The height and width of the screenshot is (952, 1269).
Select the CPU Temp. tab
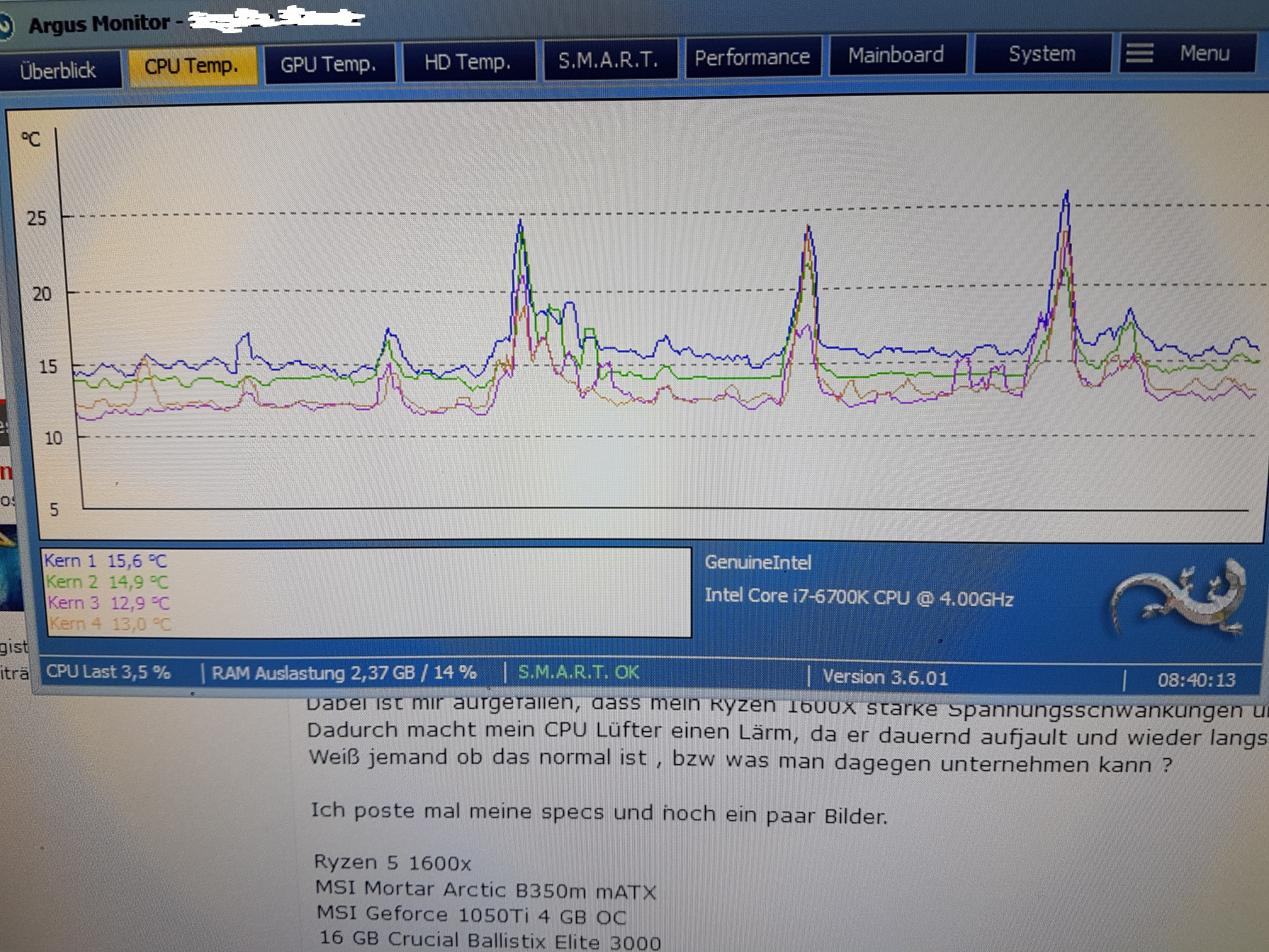191,66
